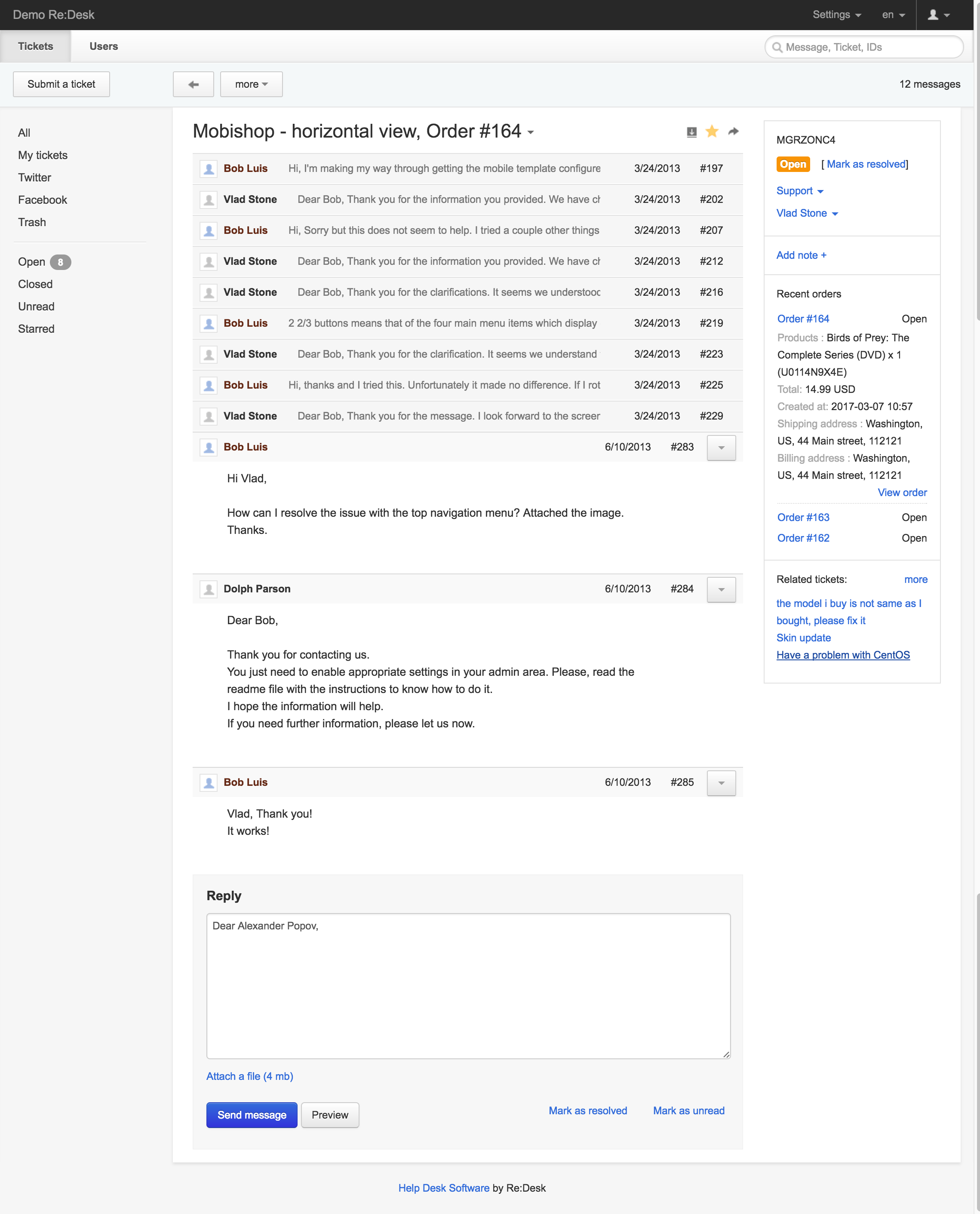Expand the Vlad Stone assignee dropdown
980x1214 pixels.
807,213
